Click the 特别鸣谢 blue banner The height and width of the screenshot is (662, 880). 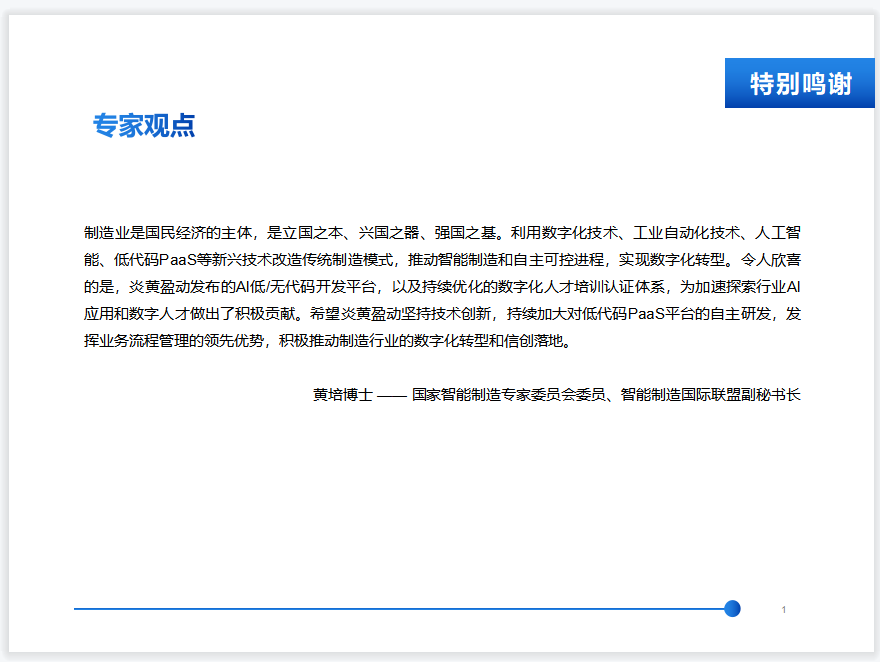coord(799,83)
